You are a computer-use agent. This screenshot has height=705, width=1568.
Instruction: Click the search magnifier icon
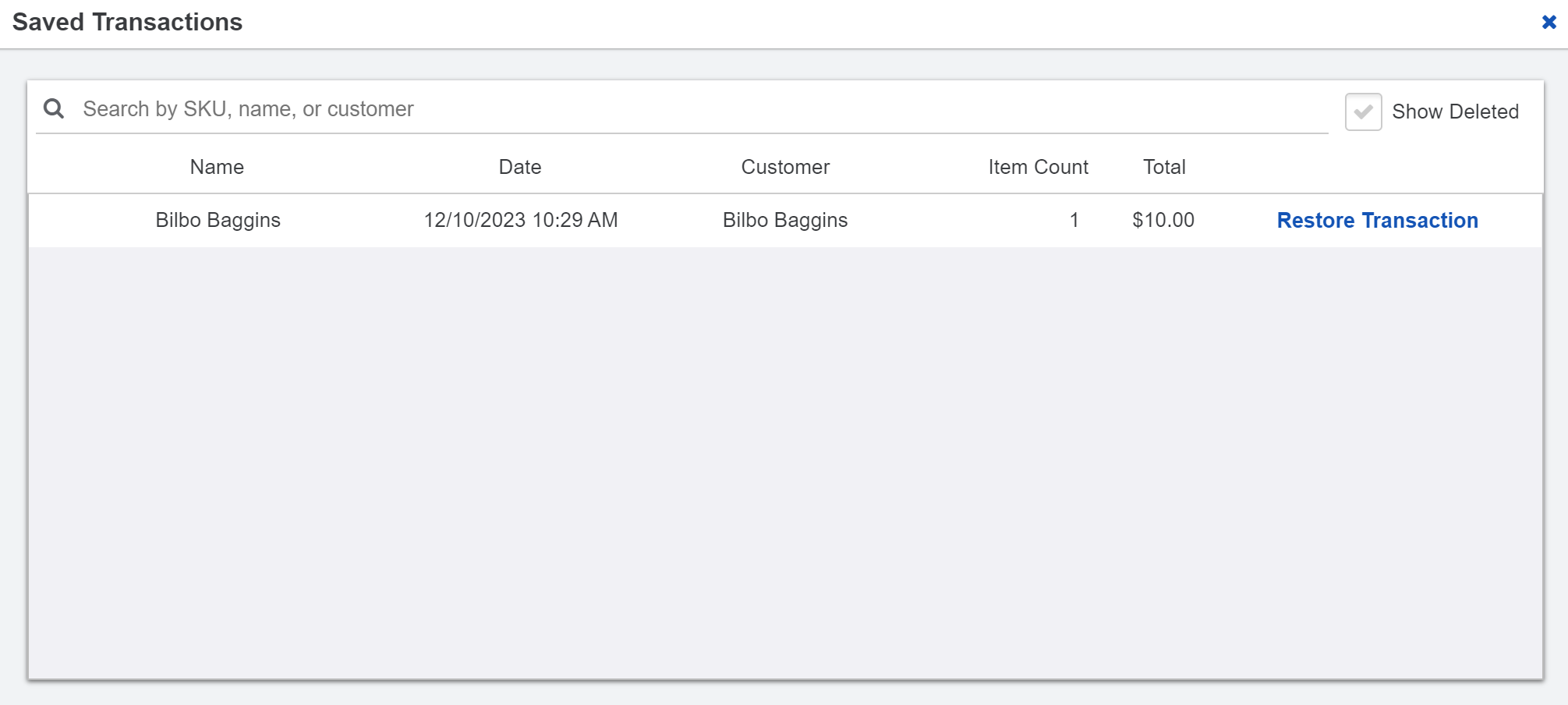pos(54,108)
